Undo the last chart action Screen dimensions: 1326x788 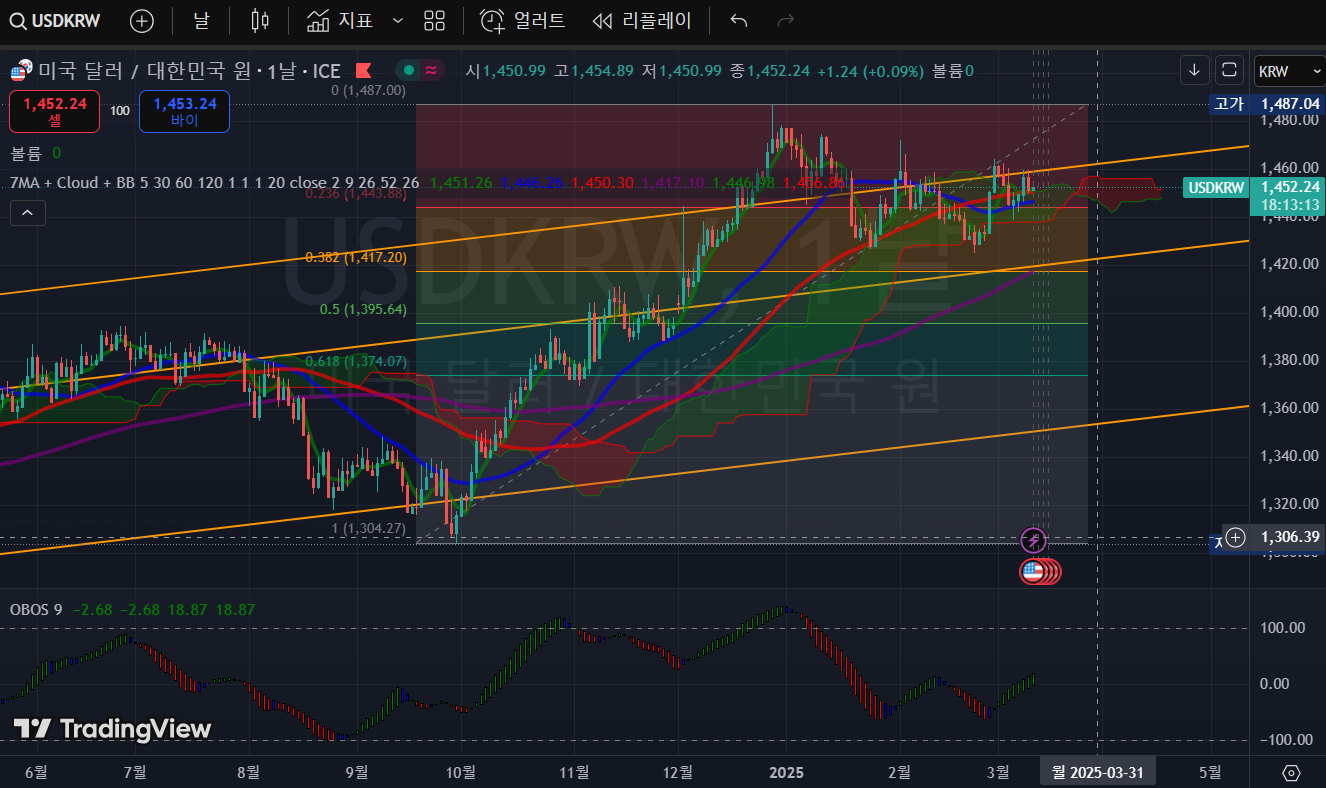tap(739, 21)
